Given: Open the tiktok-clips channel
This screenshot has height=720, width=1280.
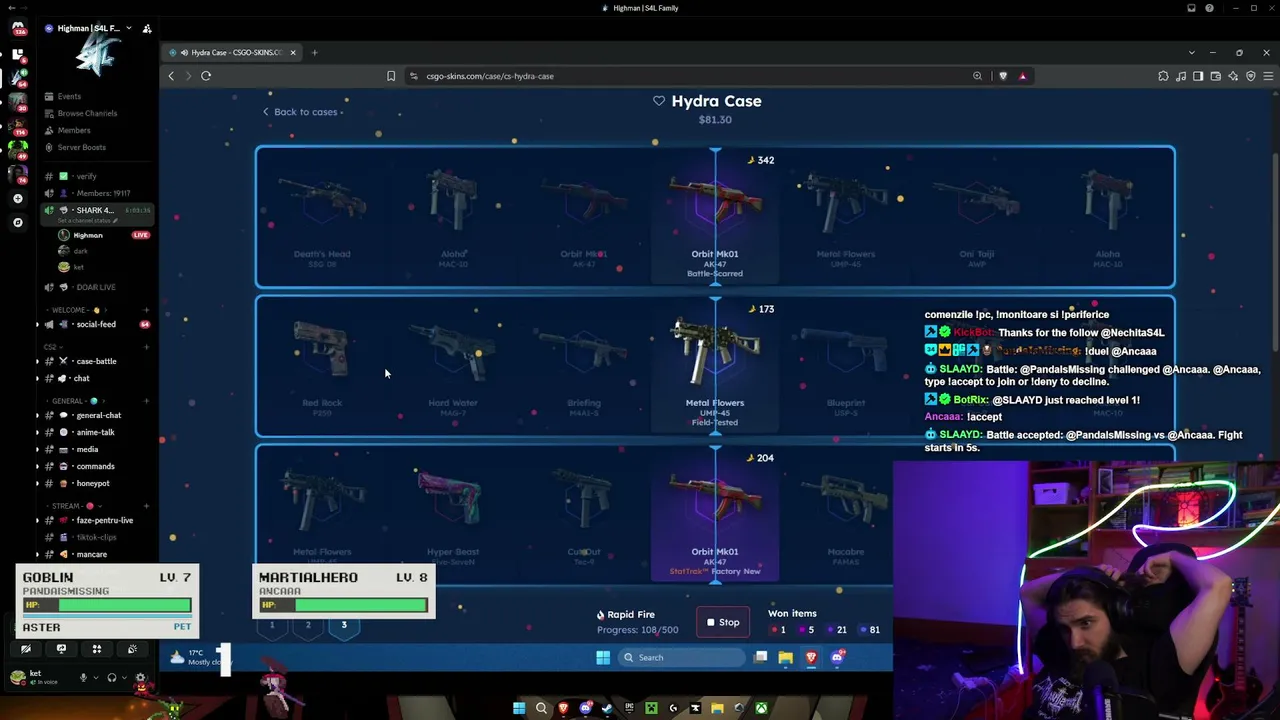Looking at the screenshot, I should 97,537.
